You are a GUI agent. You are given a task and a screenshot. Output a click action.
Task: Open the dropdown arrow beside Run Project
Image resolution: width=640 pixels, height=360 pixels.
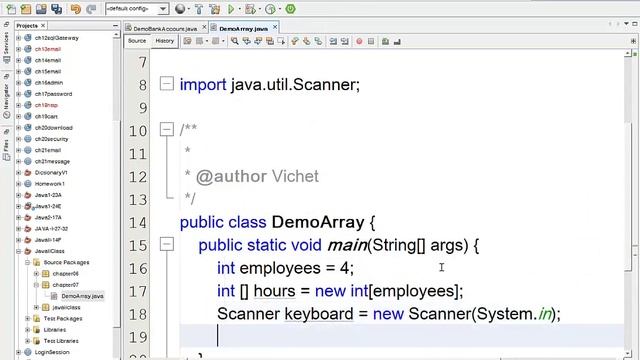239,9
